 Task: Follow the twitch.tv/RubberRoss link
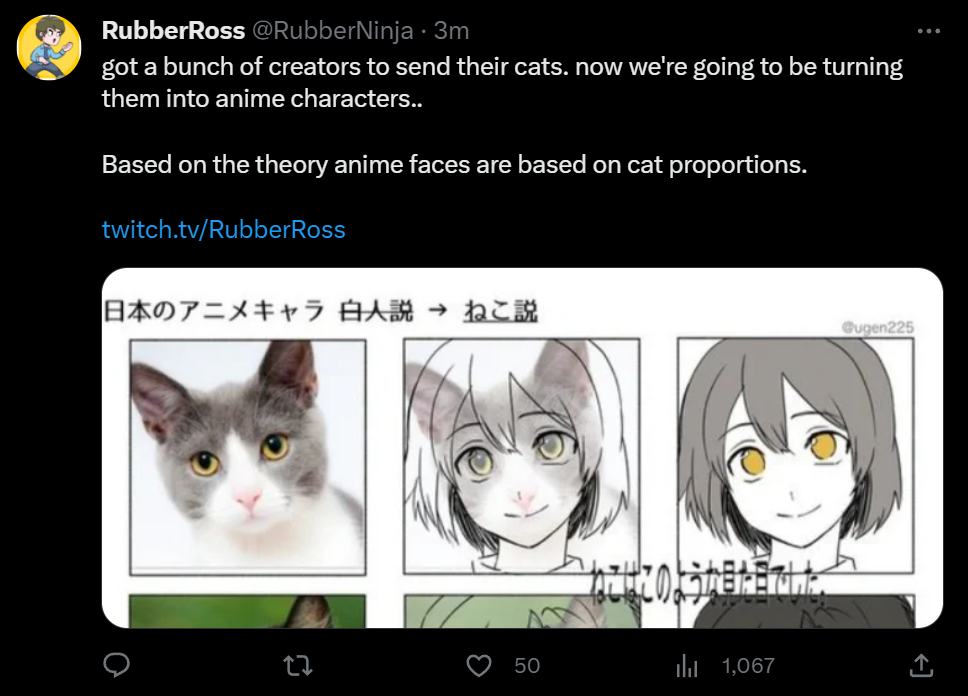click(x=223, y=229)
